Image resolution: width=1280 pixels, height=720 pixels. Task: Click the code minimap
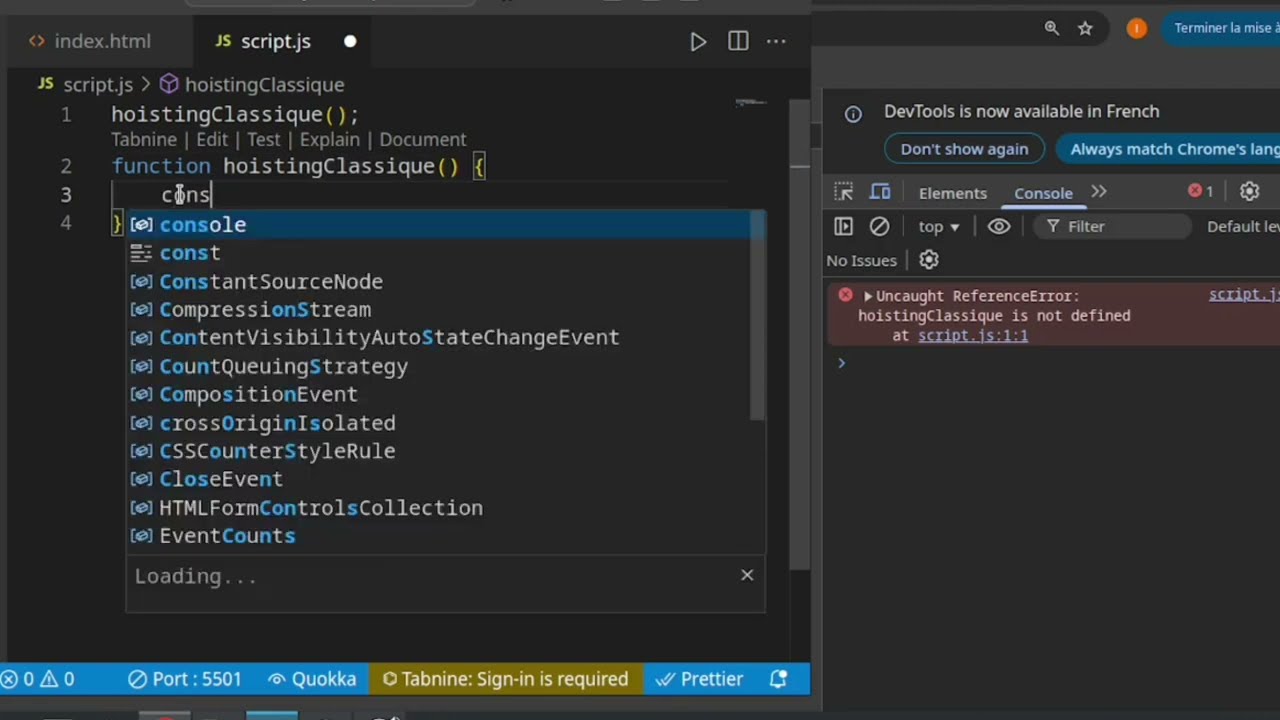tap(750, 102)
